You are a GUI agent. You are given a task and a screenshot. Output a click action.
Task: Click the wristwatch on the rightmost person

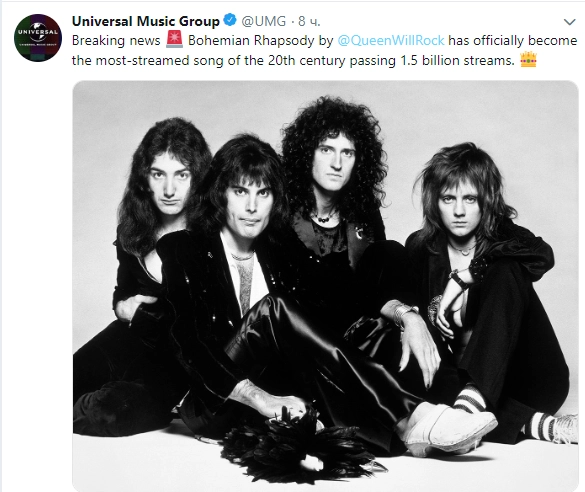pos(459,279)
